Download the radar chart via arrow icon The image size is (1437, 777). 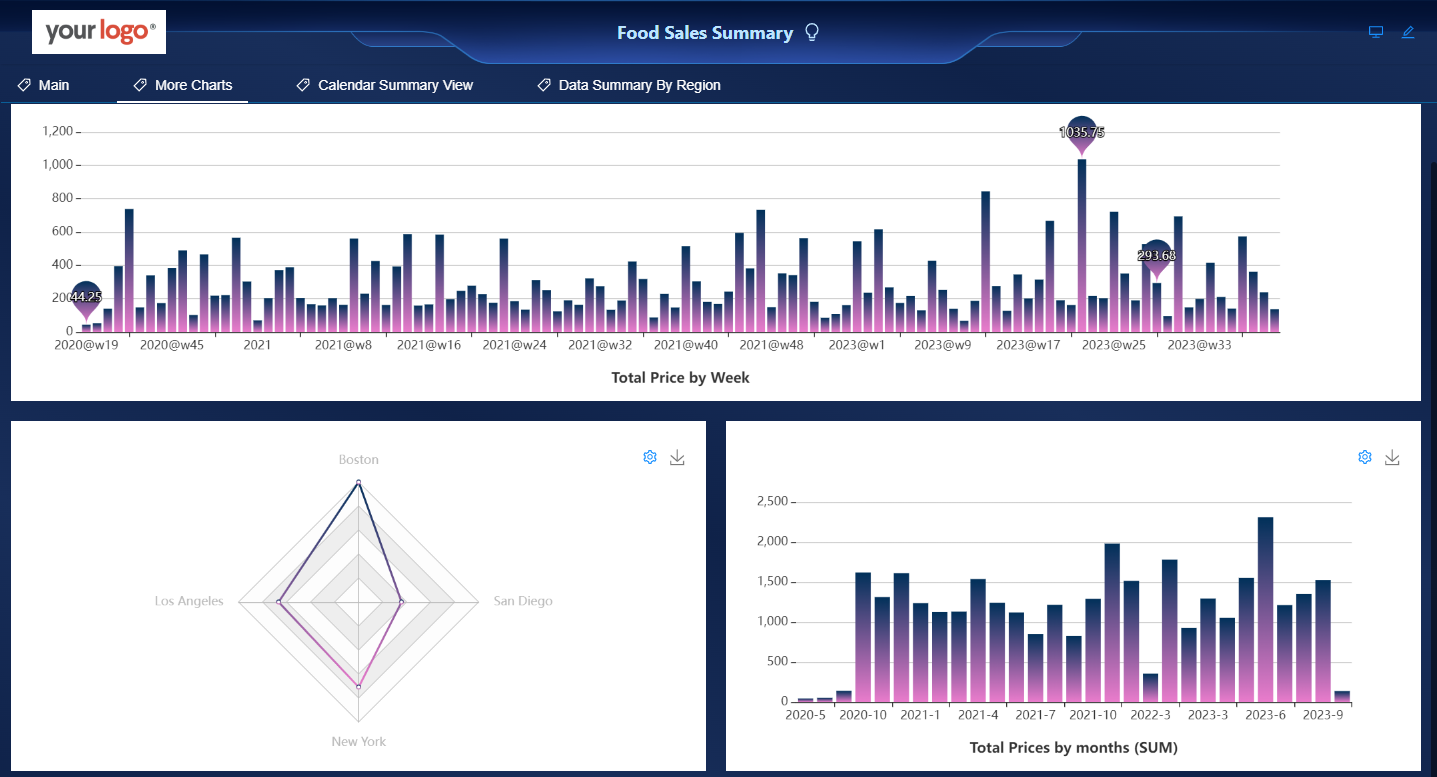(x=677, y=457)
